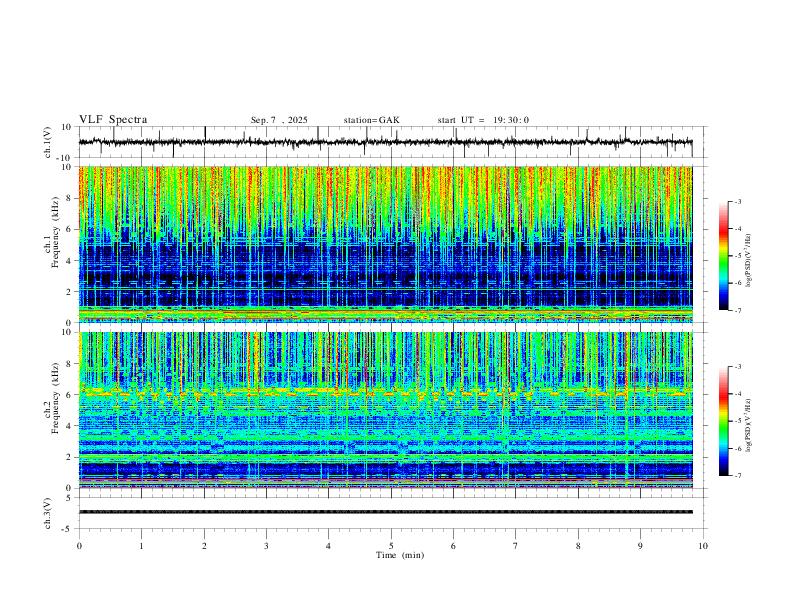Click the "ch.1(V)" waveform axis label

click(x=48, y=142)
